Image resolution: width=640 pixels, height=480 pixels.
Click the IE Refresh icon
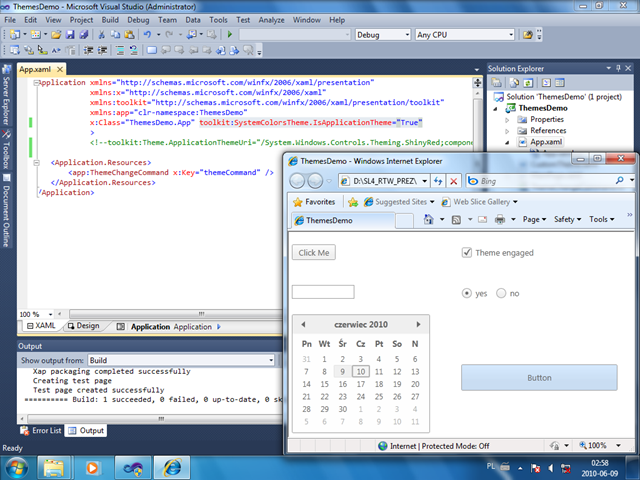tap(438, 181)
